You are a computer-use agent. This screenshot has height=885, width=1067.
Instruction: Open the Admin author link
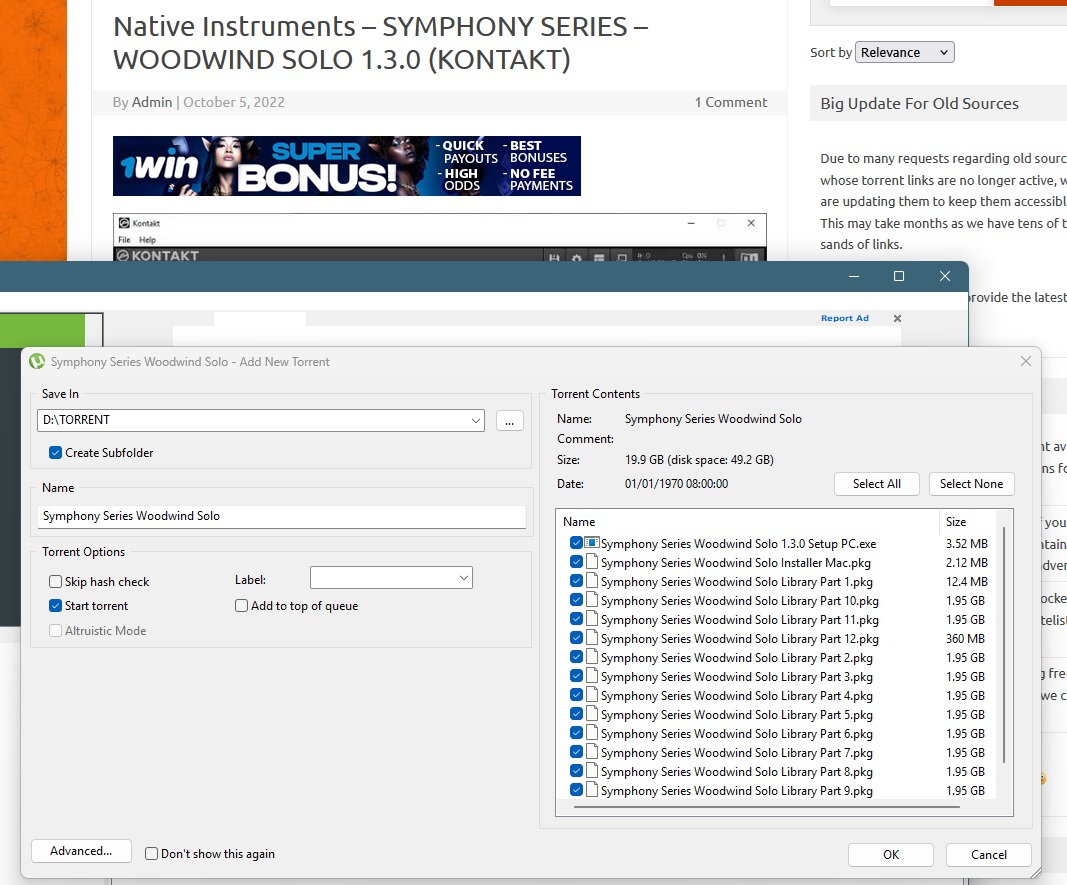point(152,102)
